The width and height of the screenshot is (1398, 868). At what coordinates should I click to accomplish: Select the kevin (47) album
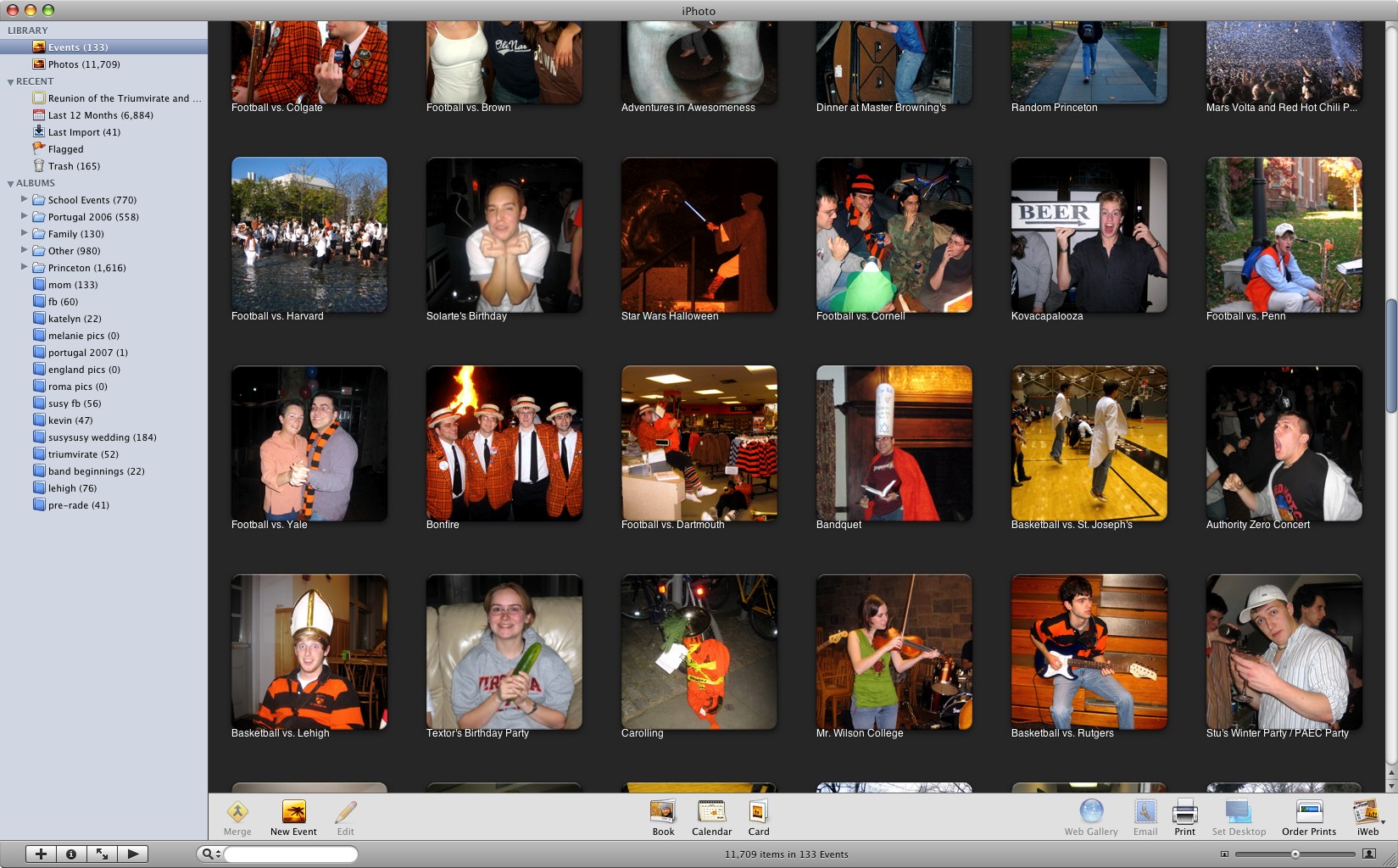pos(103,420)
